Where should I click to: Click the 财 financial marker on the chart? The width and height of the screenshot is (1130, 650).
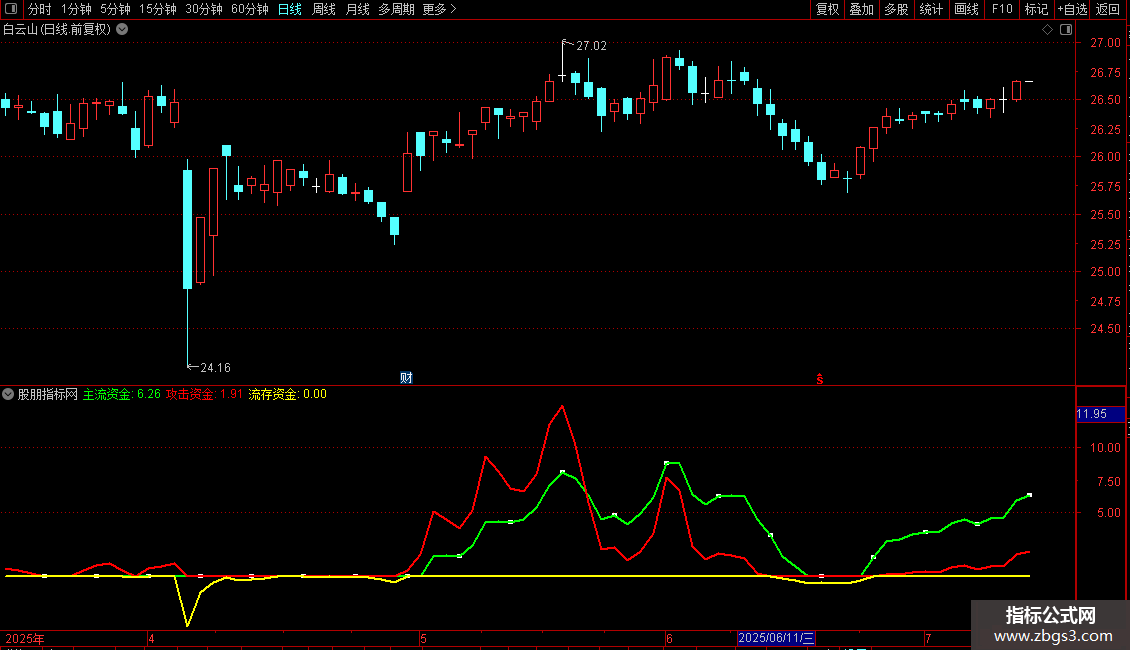tap(406, 378)
